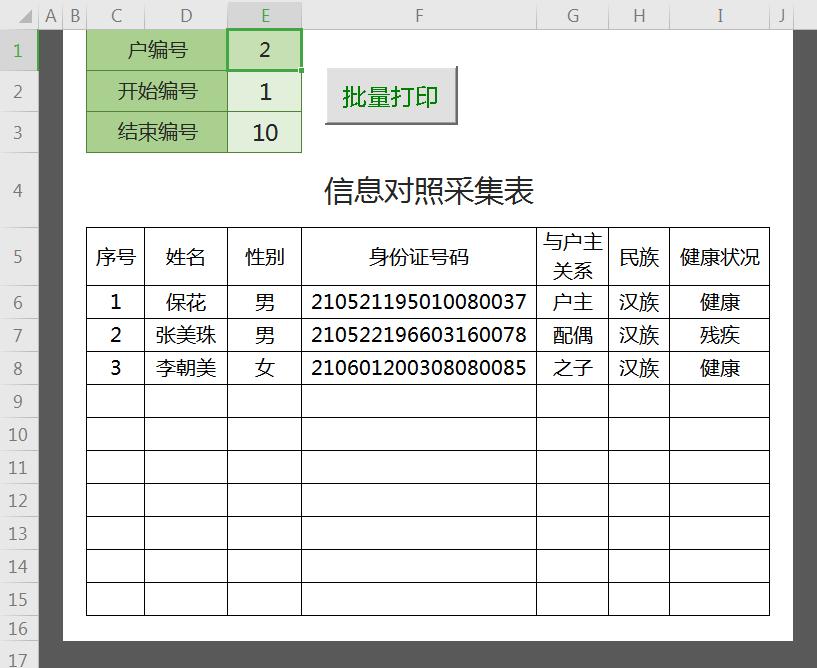The height and width of the screenshot is (668, 817).
Task: Select column F header
Action: 419,15
